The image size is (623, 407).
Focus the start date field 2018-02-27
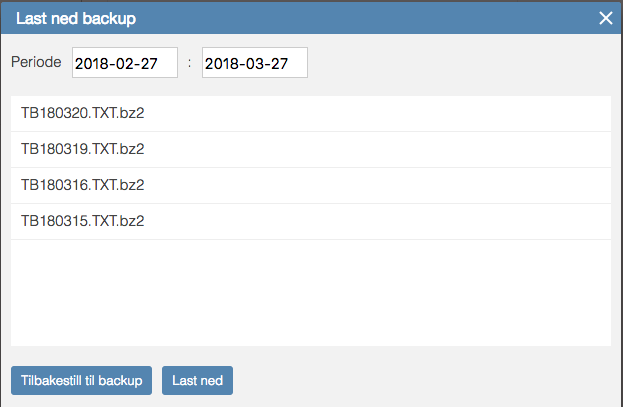click(125, 62)
